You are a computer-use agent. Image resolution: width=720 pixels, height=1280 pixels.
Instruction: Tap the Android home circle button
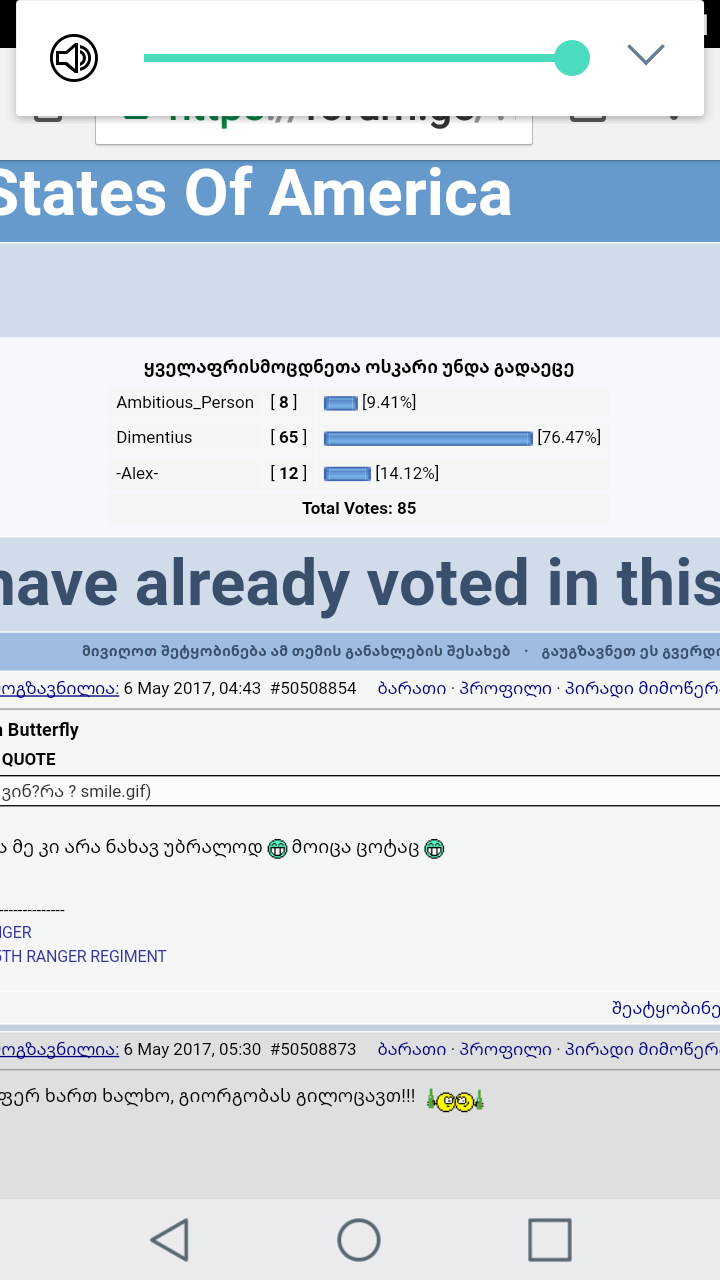[359, 1240]
